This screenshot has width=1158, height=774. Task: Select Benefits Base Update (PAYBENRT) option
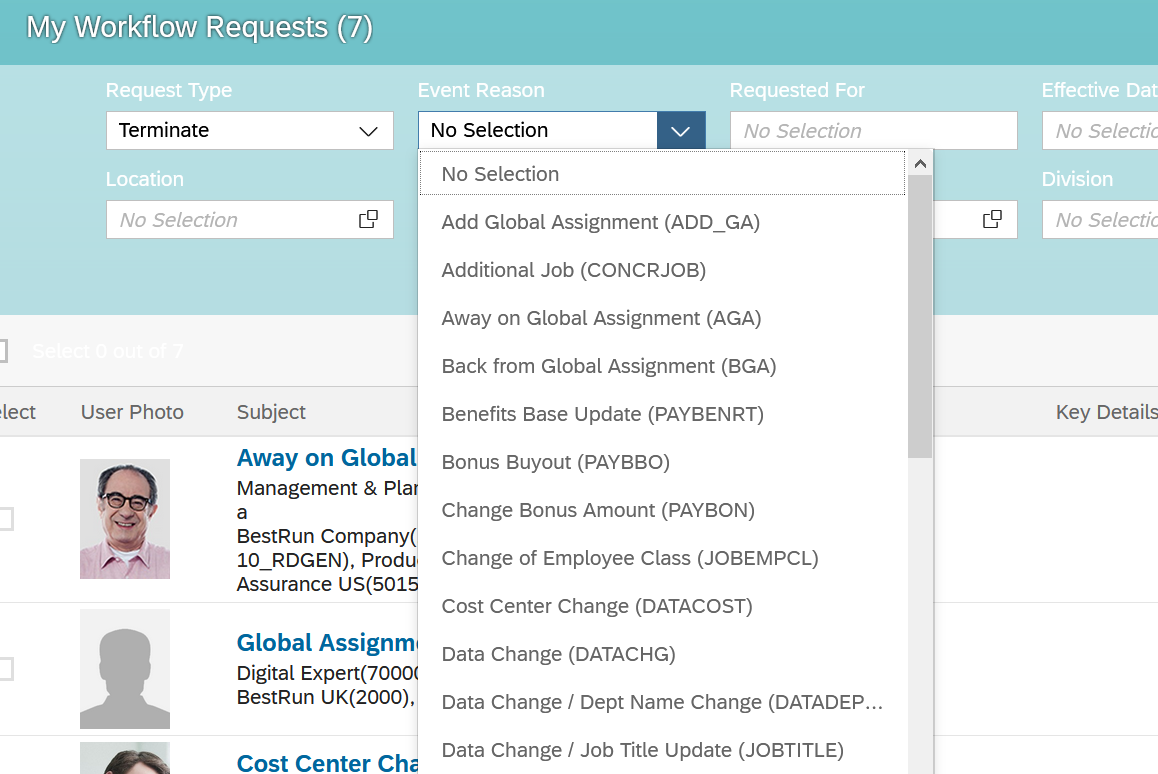click(662, 414)
